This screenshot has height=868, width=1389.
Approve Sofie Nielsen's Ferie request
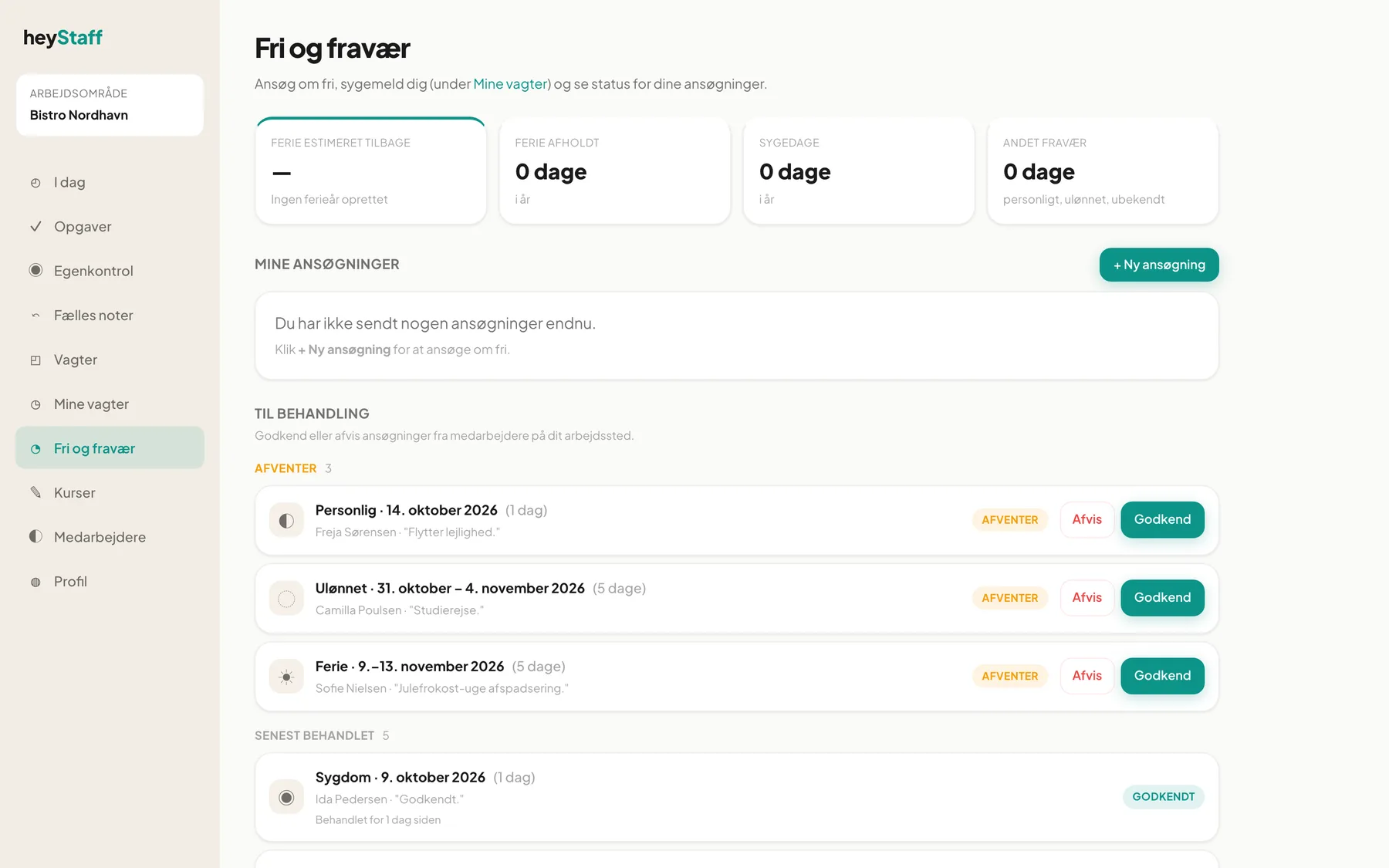pyautogui.click(x=1162, y=676)
